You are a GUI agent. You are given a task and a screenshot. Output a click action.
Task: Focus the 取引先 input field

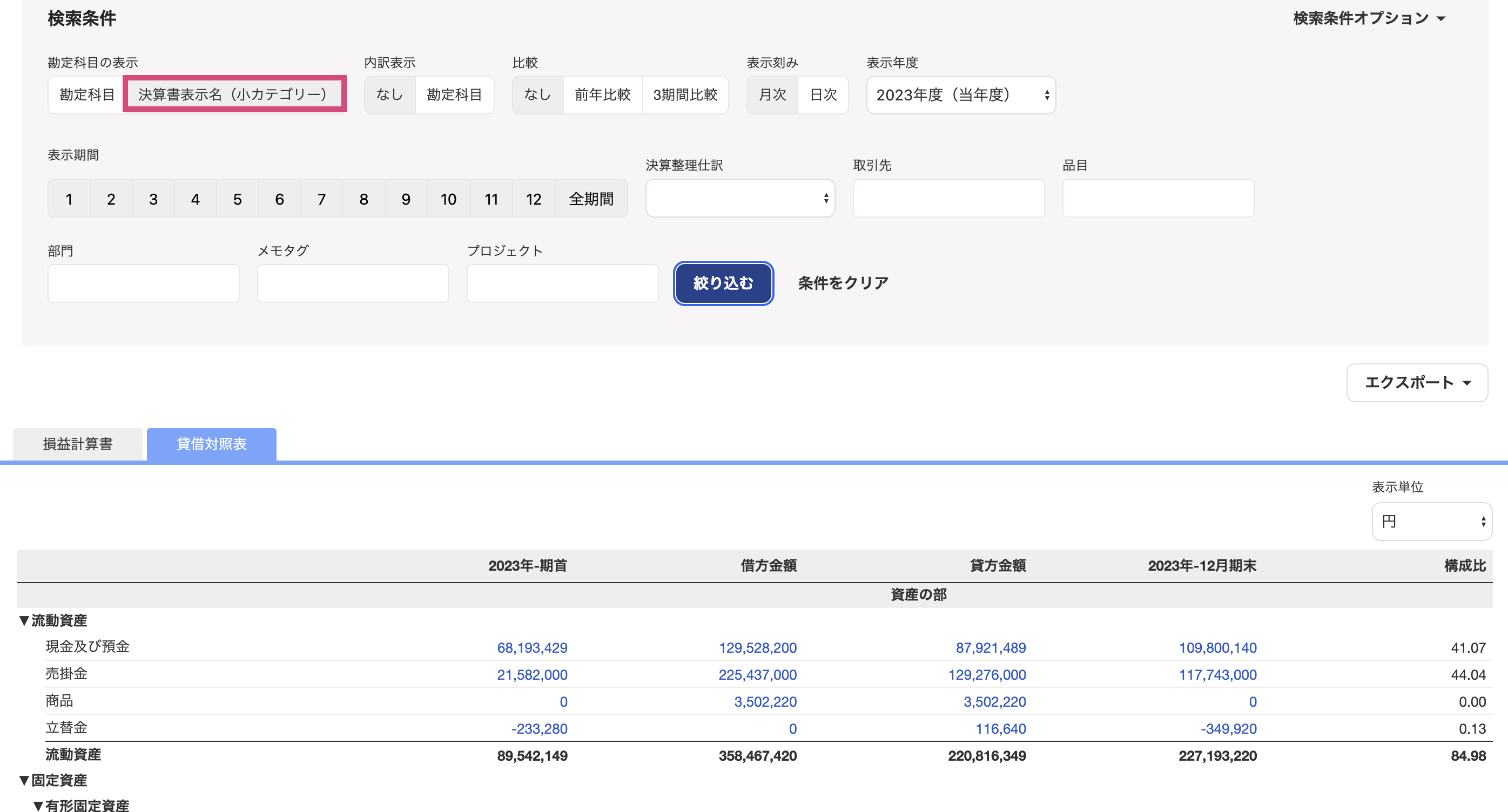[948, 198]
